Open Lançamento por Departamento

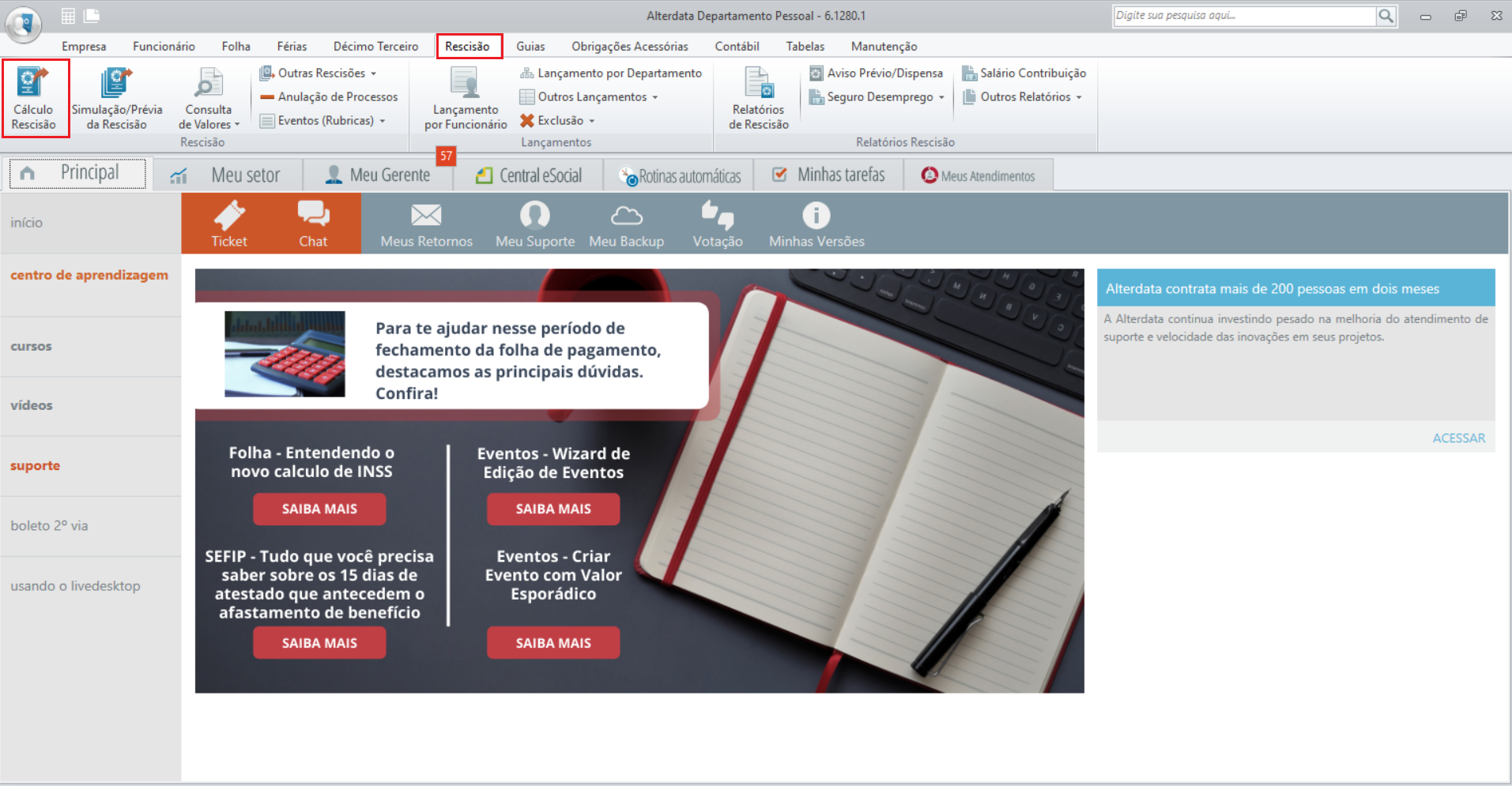(610, 73)
